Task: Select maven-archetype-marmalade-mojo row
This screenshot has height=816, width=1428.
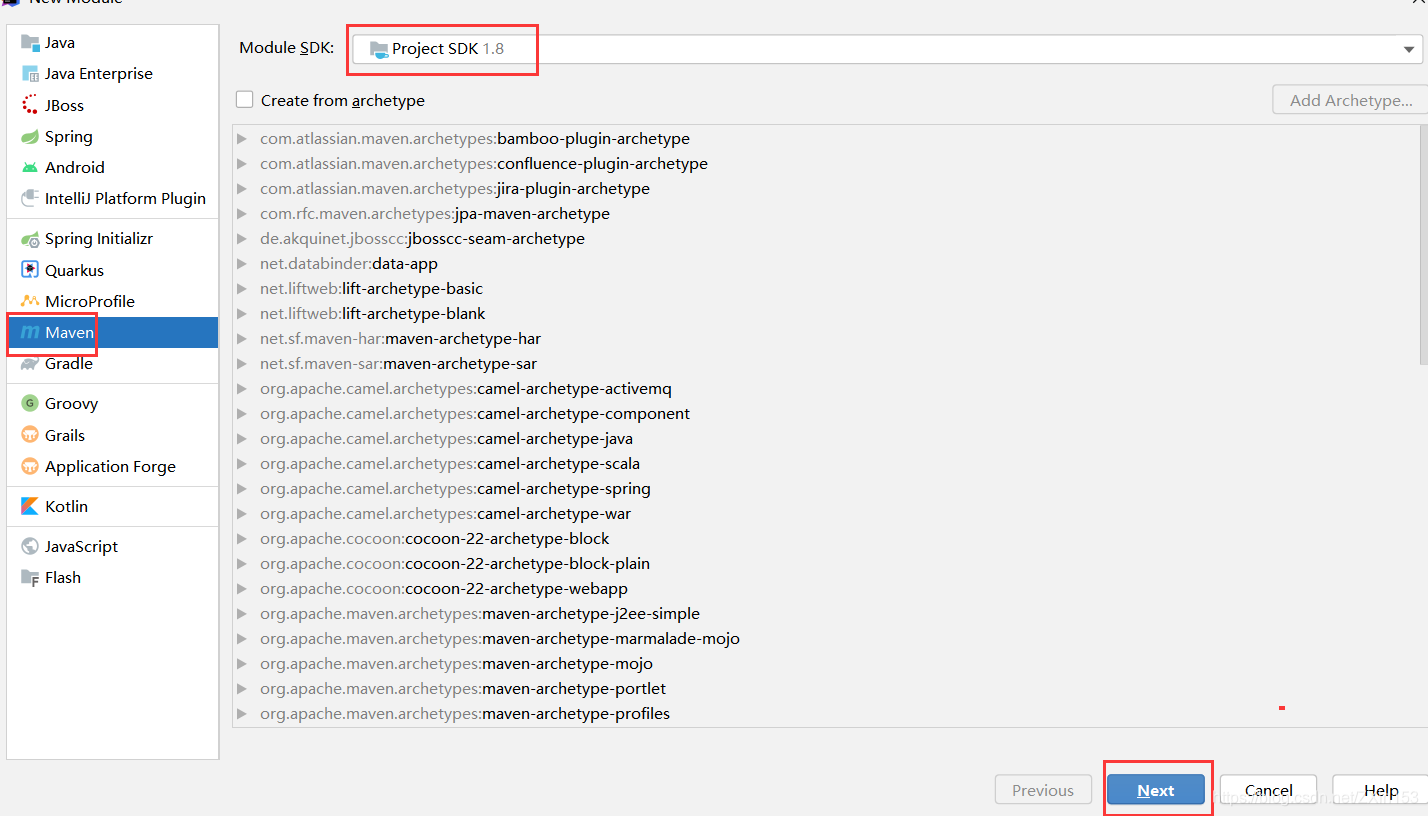Action: [826, 639]
